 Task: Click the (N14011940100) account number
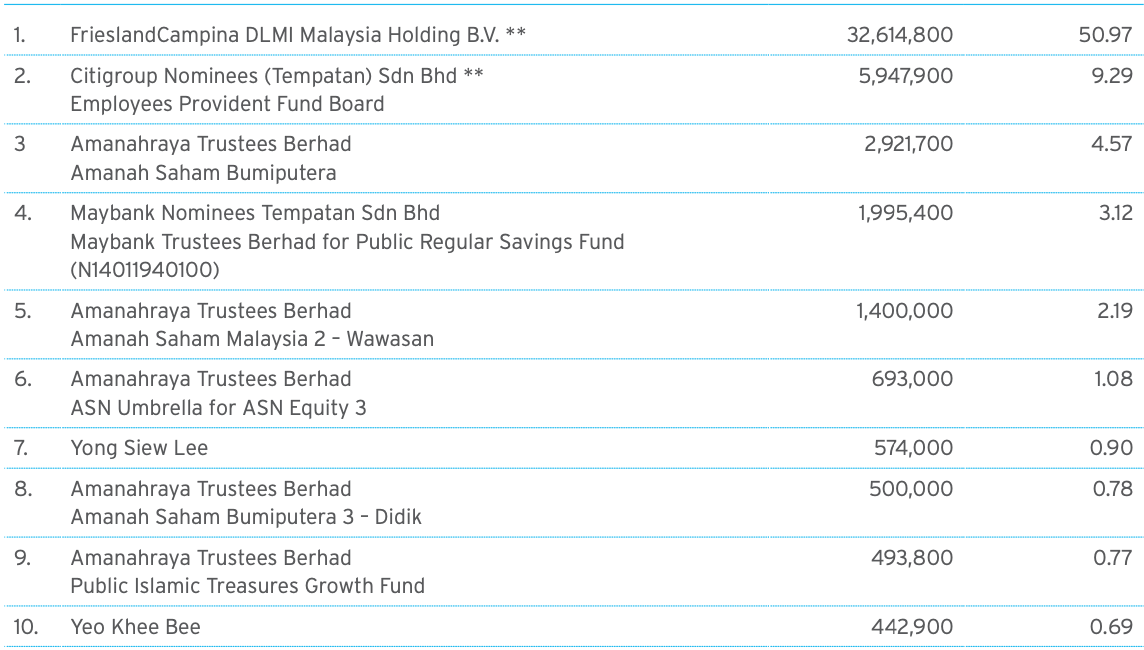(x=144, y=270)
